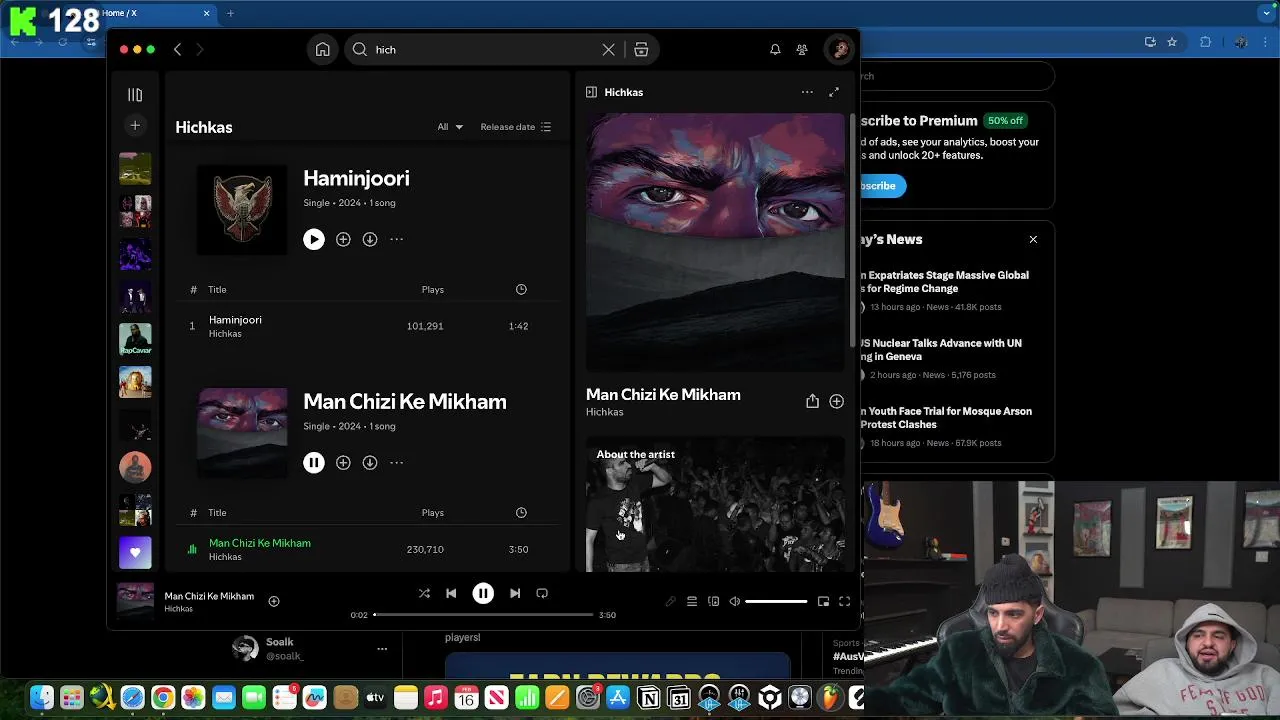Add Haminjoori single to library
Screen dimensions: 1280x720
(343, 239)
